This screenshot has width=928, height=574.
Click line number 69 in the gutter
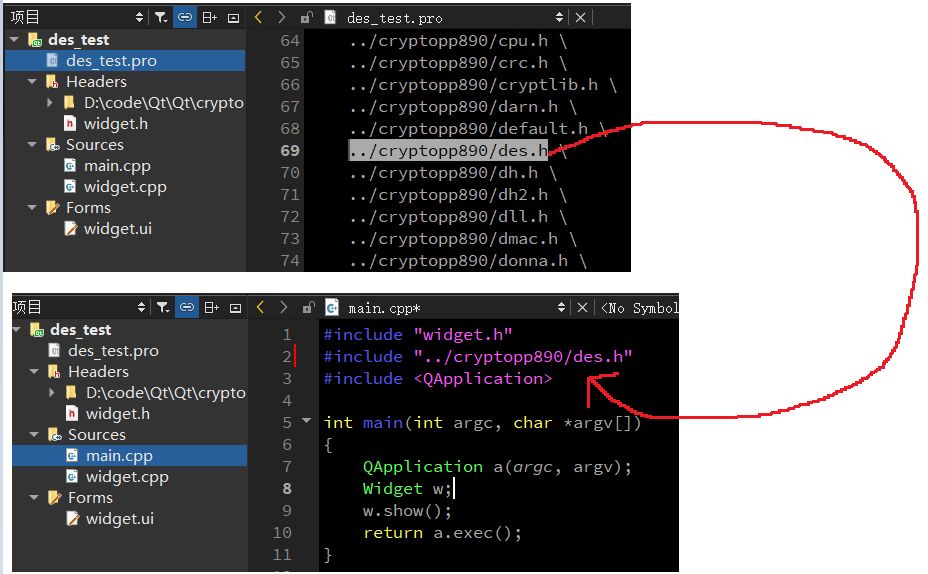tap(289, 151)
